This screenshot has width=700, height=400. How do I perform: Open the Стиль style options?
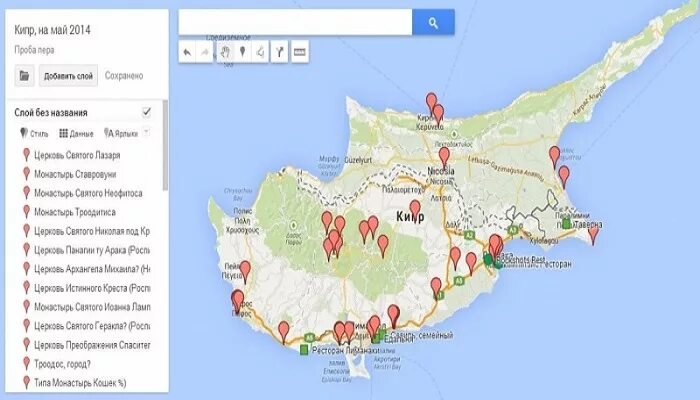pyautogui.click(x=34, y=133)
